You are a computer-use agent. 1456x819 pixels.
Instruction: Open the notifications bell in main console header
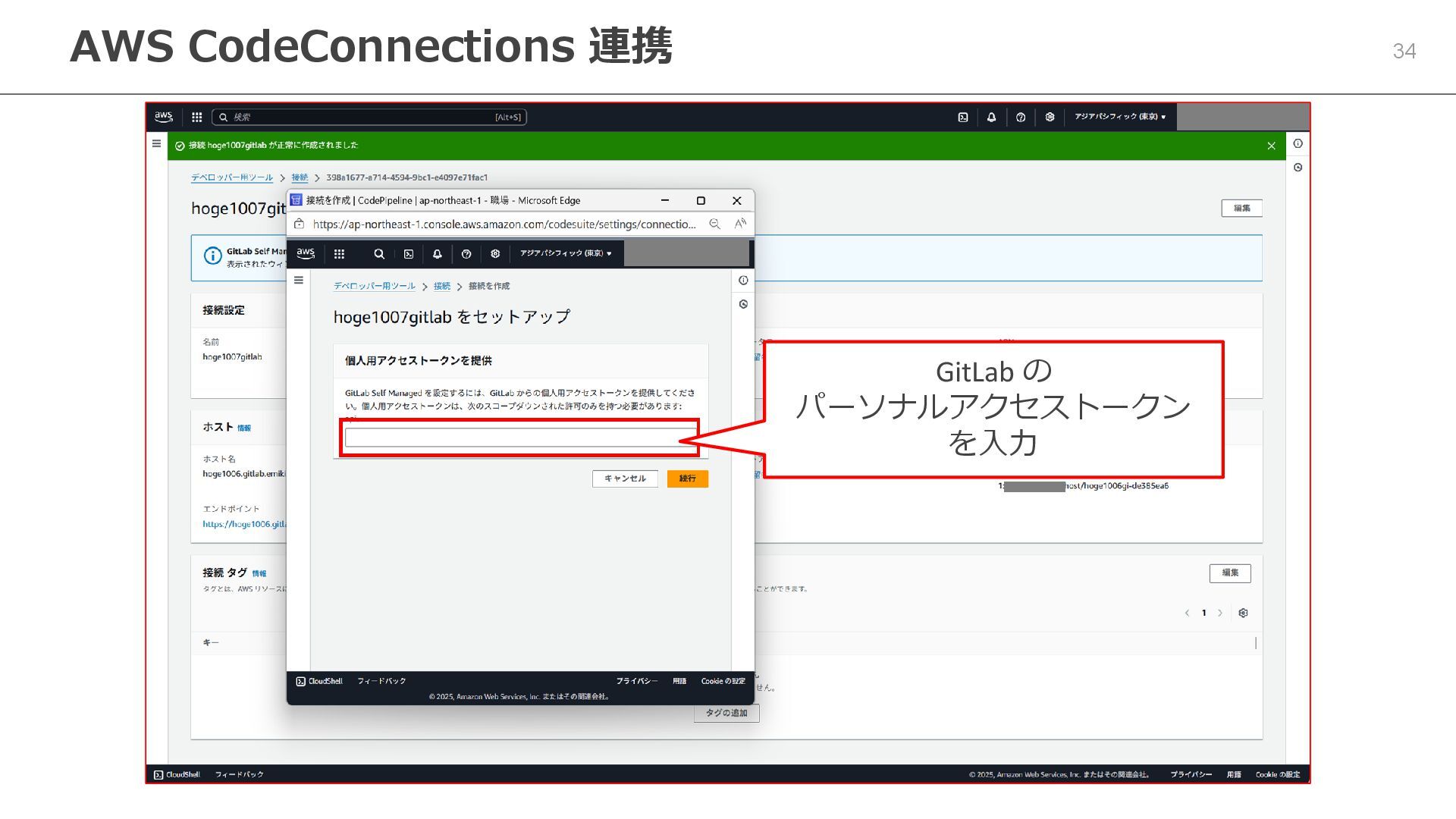[x=991, y=117]
